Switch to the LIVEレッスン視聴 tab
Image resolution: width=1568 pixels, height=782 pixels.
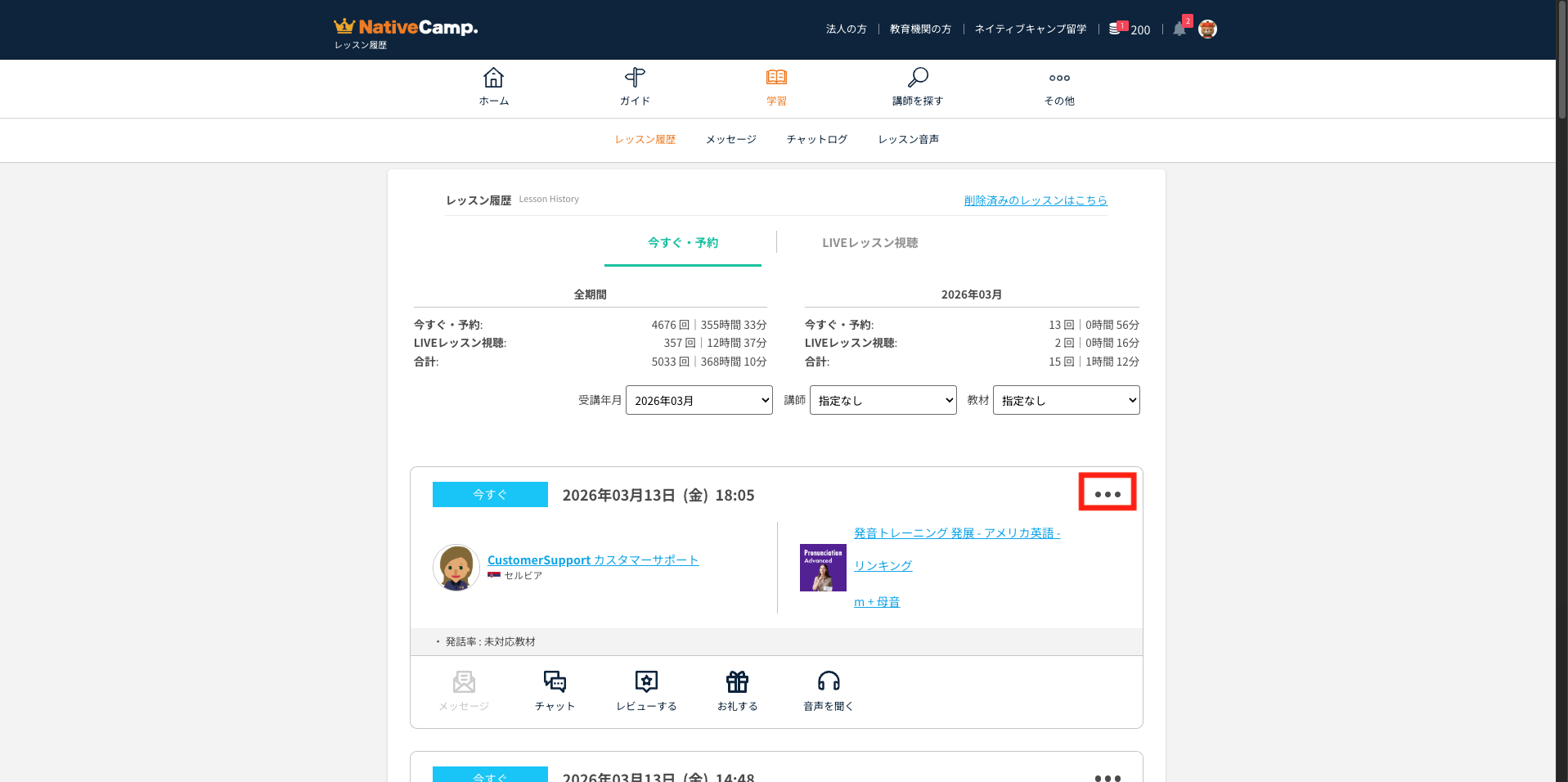(x=869, y=243)
